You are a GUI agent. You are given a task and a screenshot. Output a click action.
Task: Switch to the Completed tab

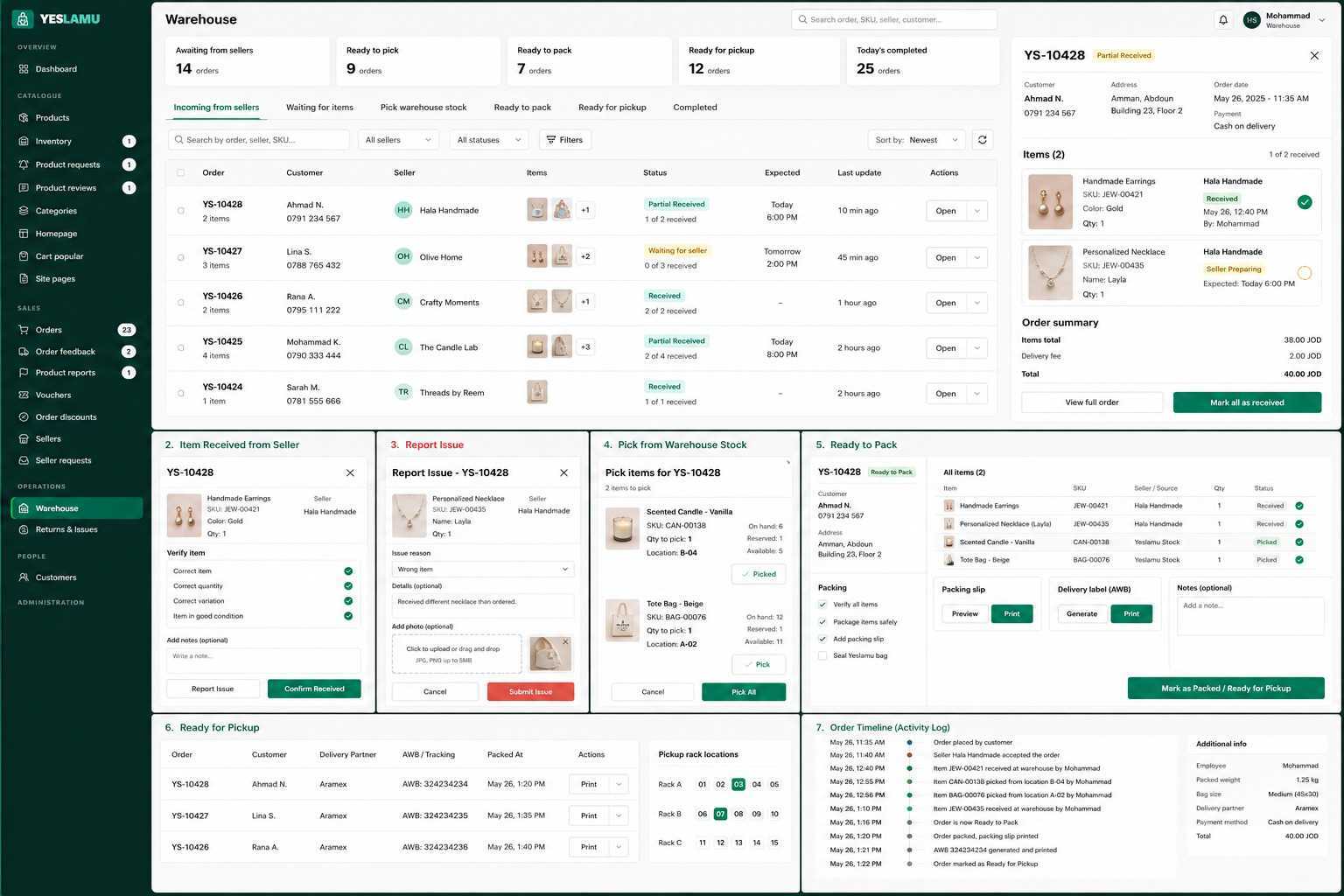tap(695, 108)
